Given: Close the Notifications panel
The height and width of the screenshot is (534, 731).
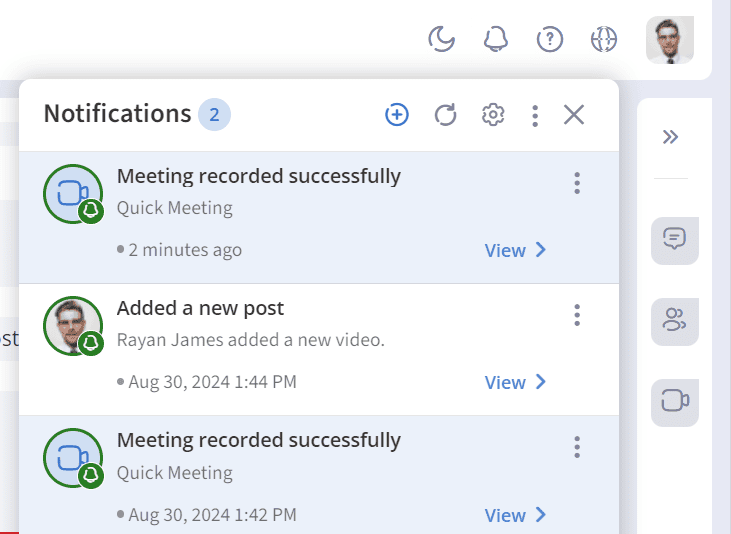Looking at the screenshot, I should point(574,115).
